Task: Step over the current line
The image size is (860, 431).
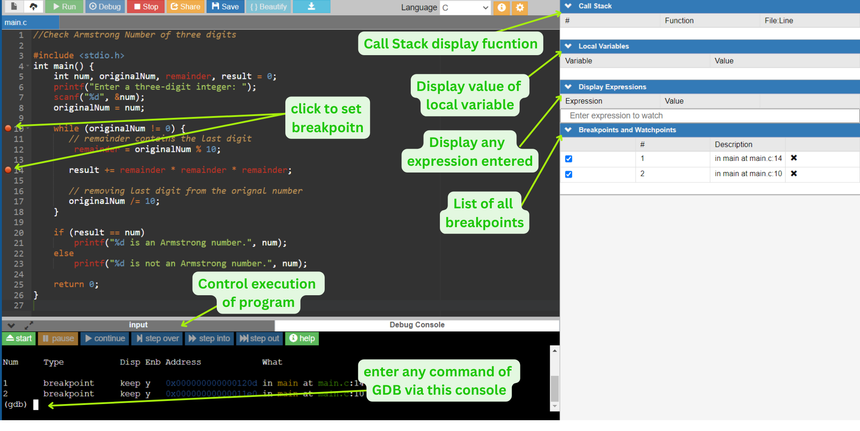Action: (x=157, y=338)
